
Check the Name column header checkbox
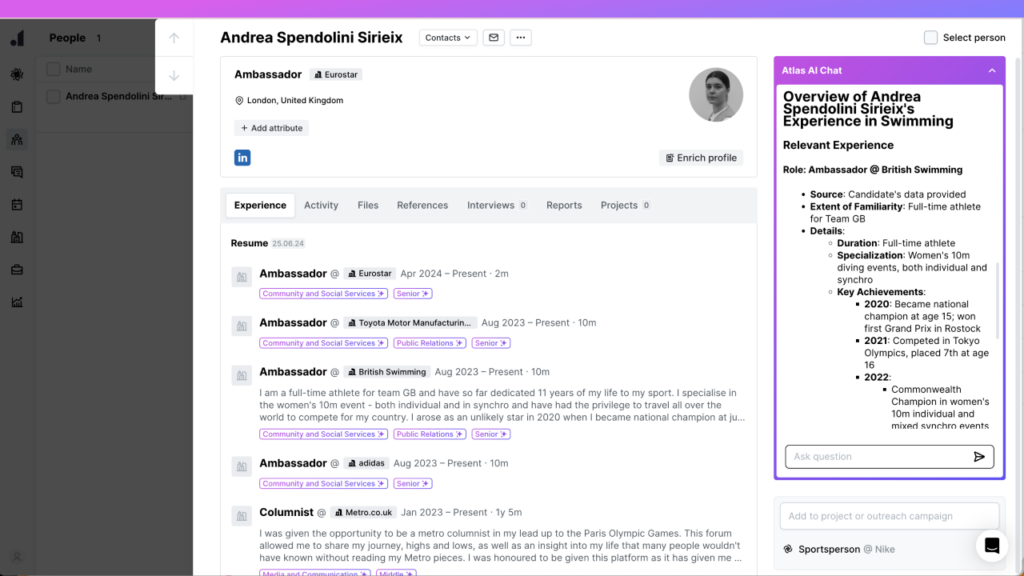click(53, 69)
